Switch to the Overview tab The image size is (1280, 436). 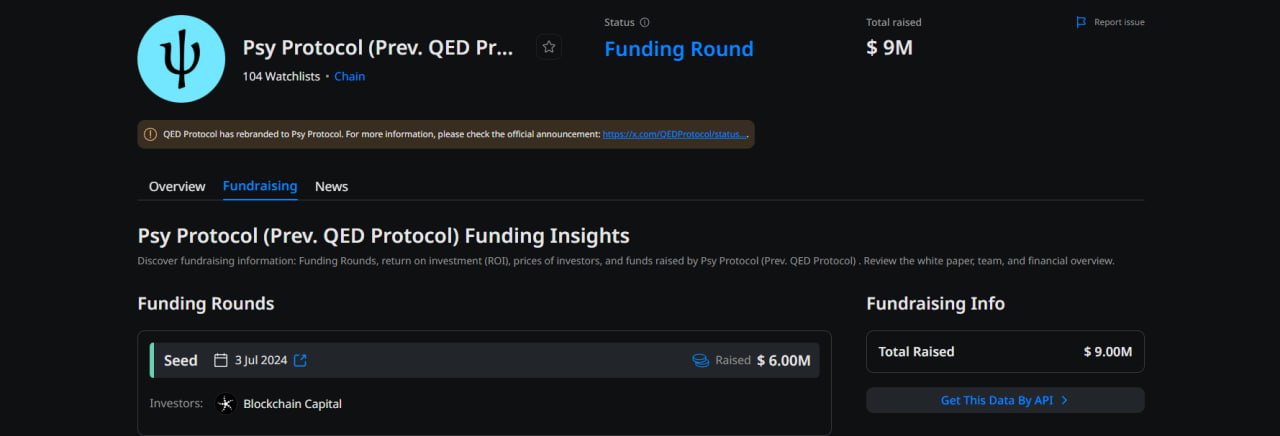click(177, 186)
